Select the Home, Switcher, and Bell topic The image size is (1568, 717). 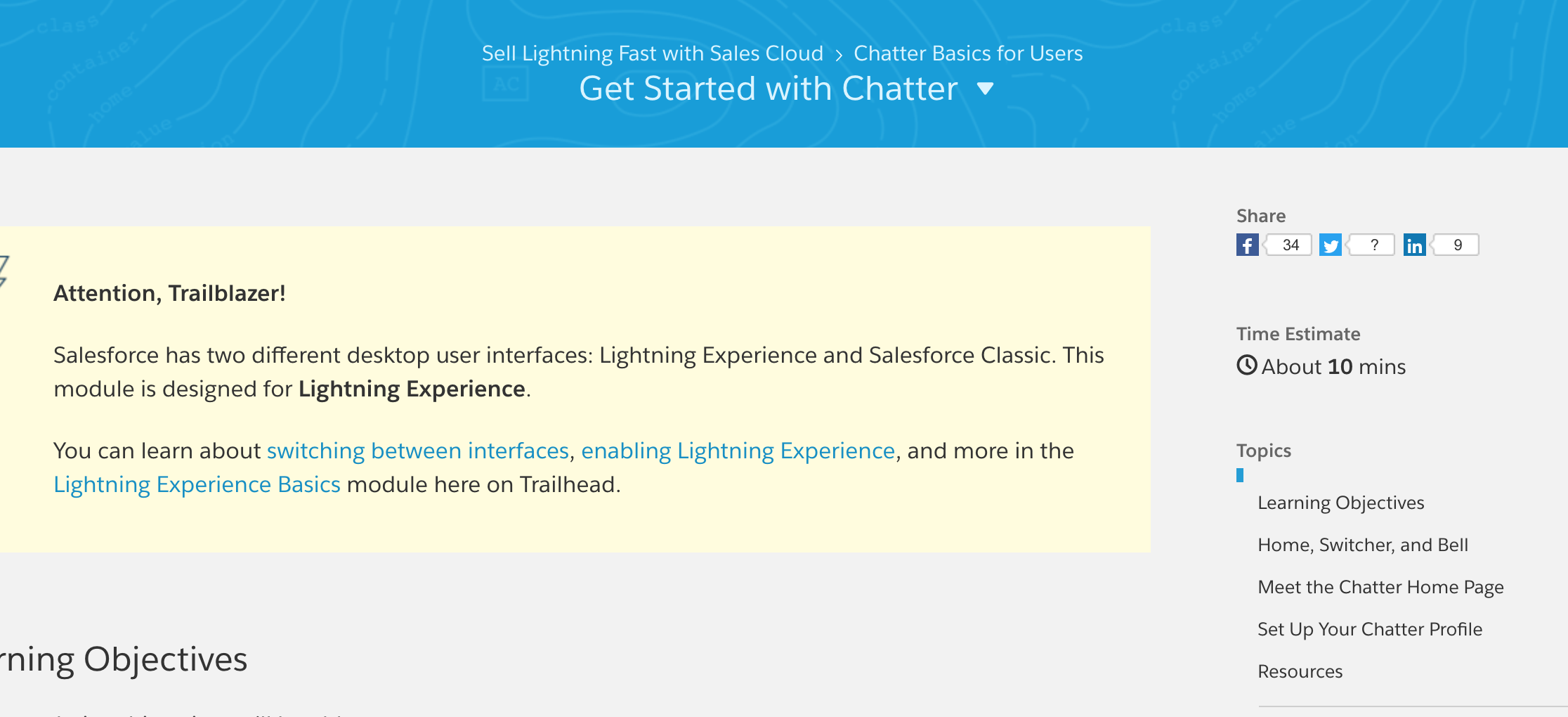[1363, 544]
